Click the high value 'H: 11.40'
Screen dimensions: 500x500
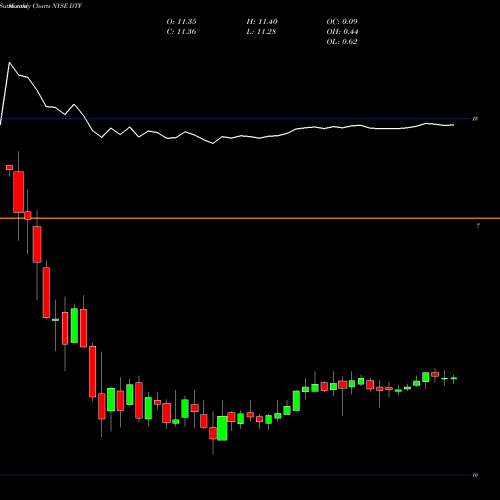point(262,22)
